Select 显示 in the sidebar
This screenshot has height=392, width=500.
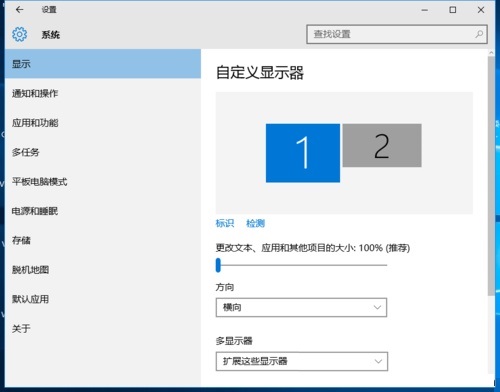(103, 64)
